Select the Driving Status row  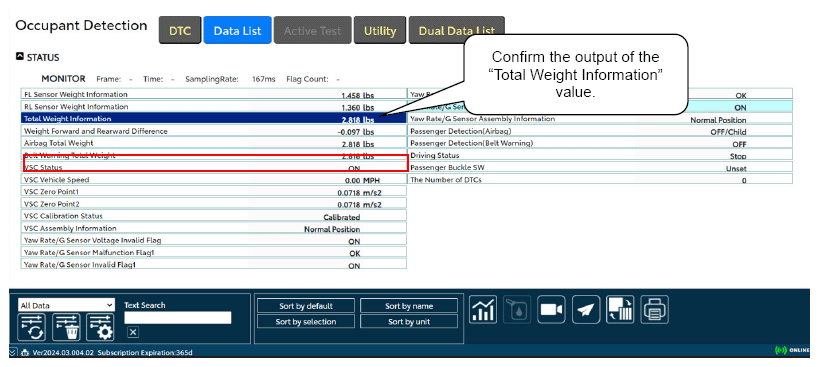600,155
